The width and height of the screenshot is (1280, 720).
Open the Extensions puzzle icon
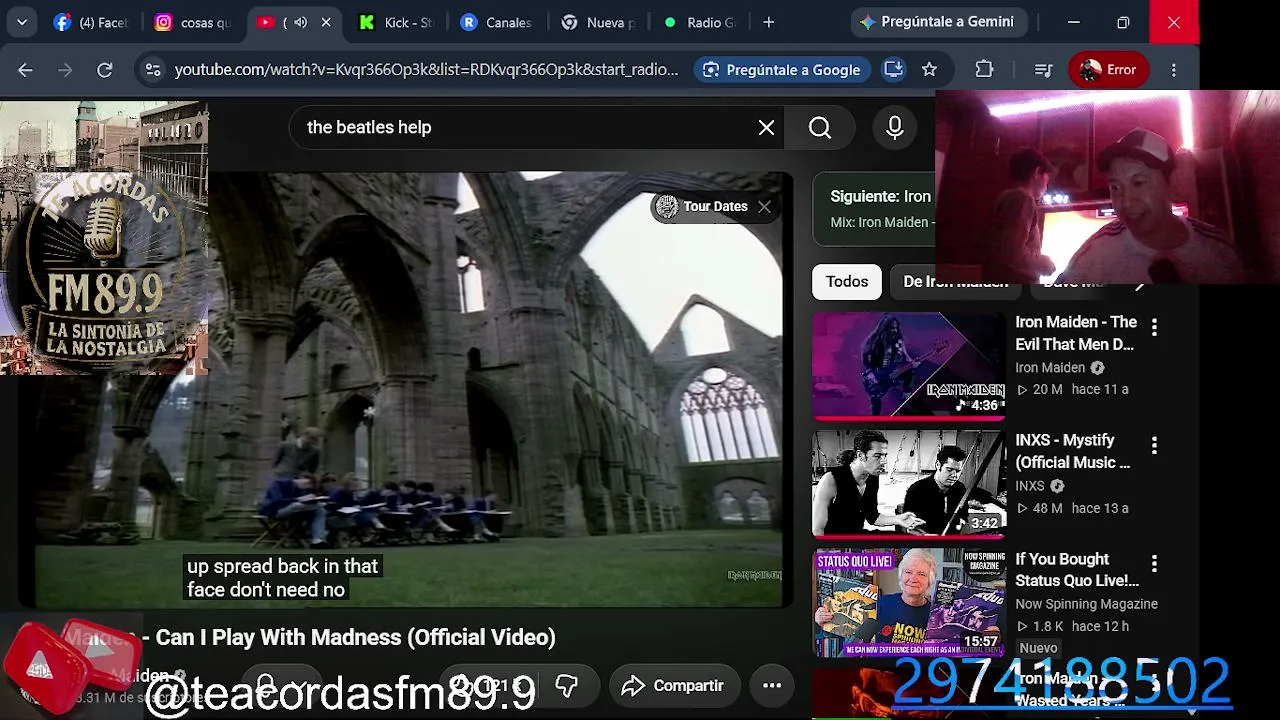984,69
